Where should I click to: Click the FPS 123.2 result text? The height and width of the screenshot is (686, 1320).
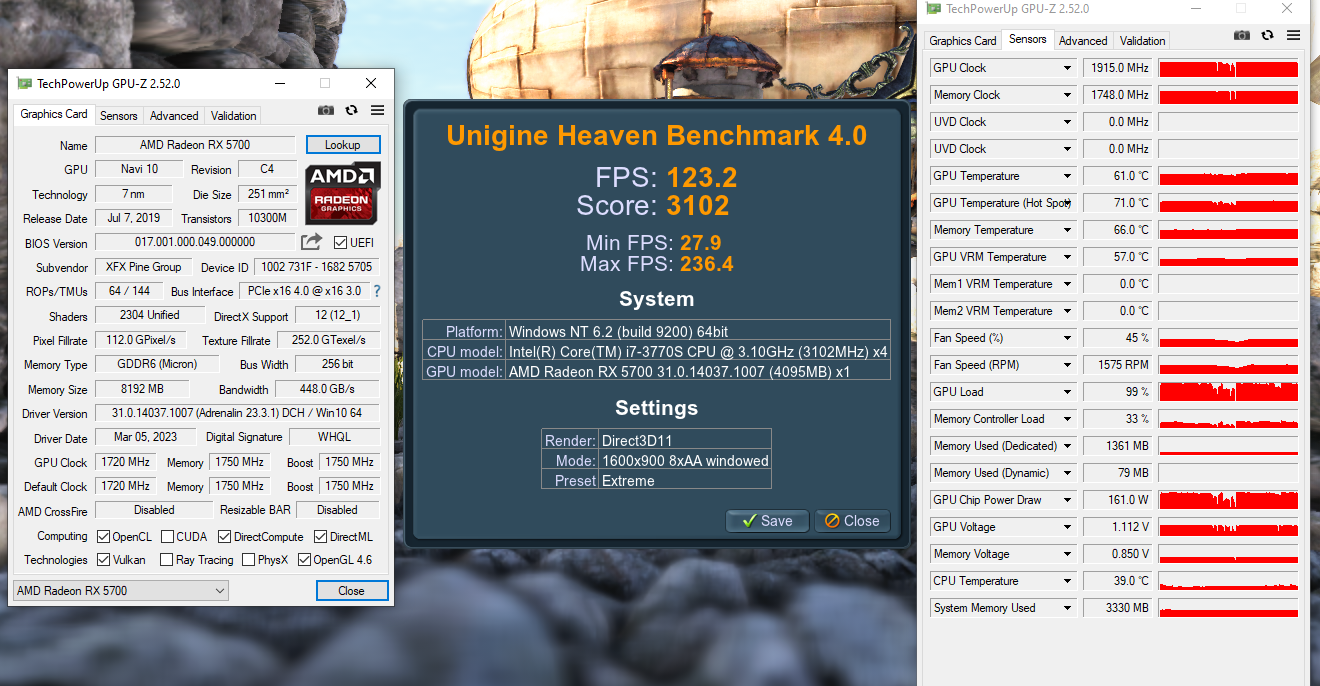(x=666, y=178)
